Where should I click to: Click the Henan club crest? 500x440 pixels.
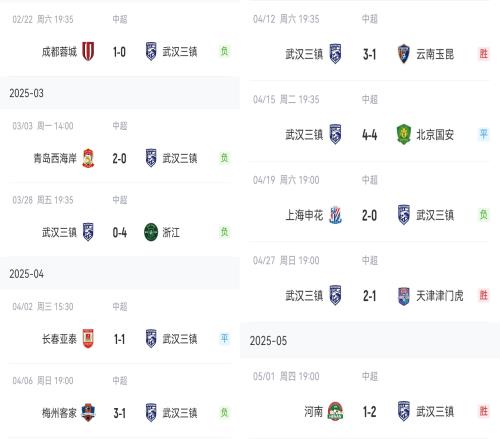coord(335,411)
